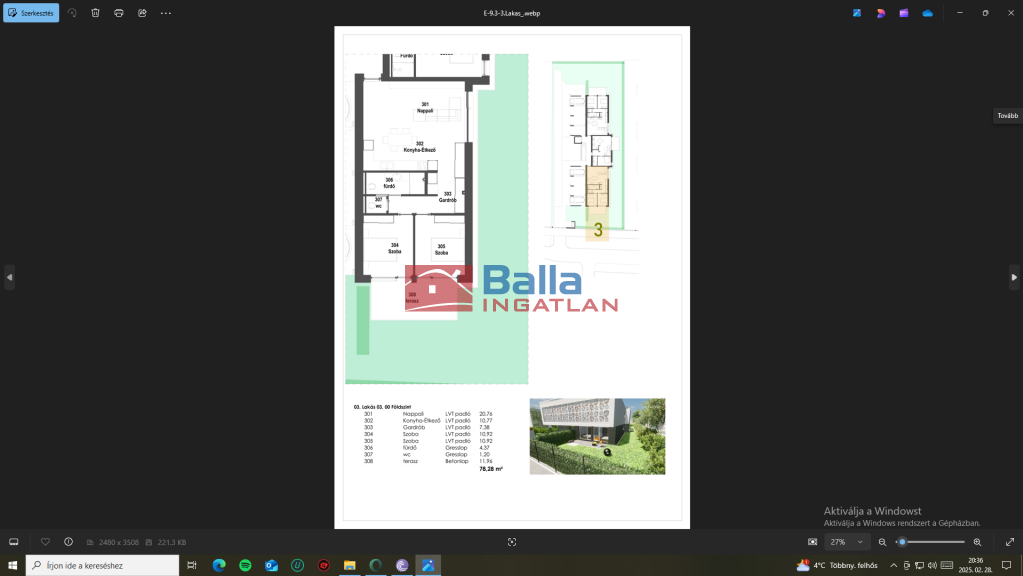Delete the image with the trash icon
Viewport: 1023px width, 576px height.
pos(95,13)
